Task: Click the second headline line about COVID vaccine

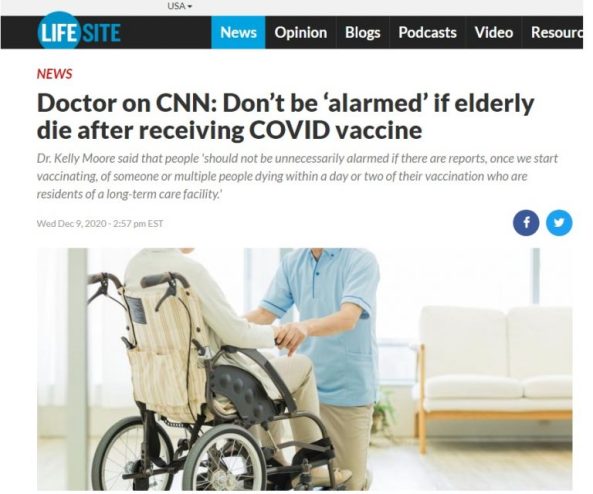Action: pyautogui.click(x=229, y=130)
